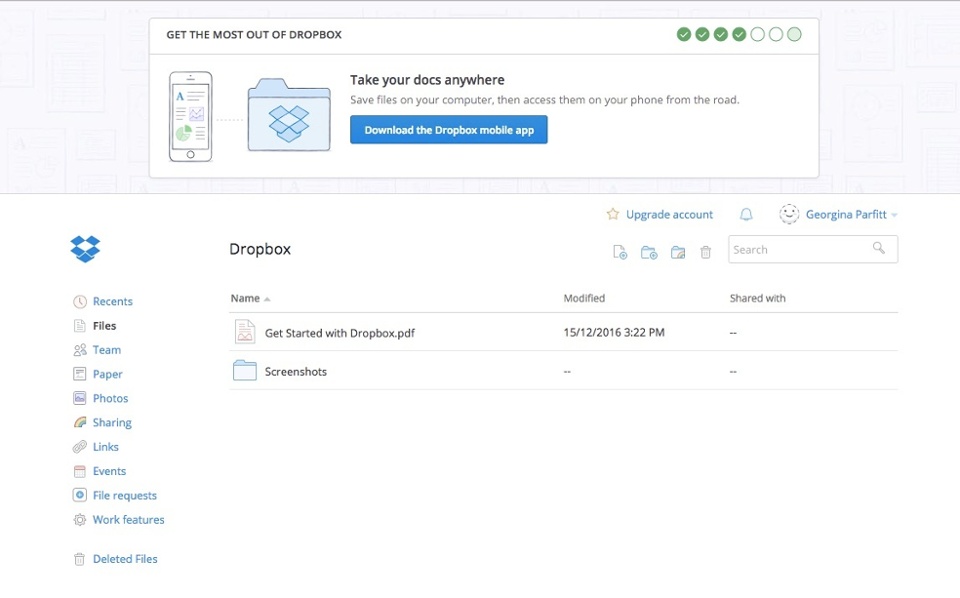Click the trash icon beside the search box
Screen dimensions: 960x598
[x=705, y=252]
